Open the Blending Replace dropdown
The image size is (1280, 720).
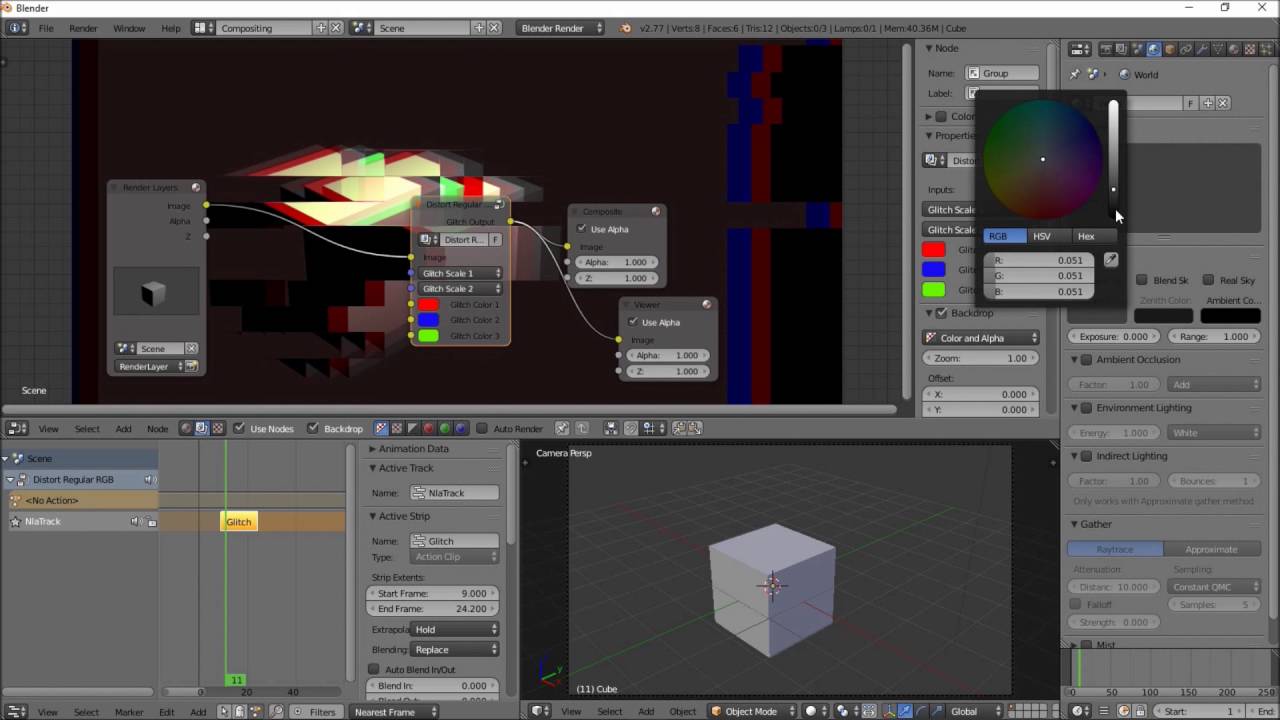pyautogui.click(x=455, y=649)
